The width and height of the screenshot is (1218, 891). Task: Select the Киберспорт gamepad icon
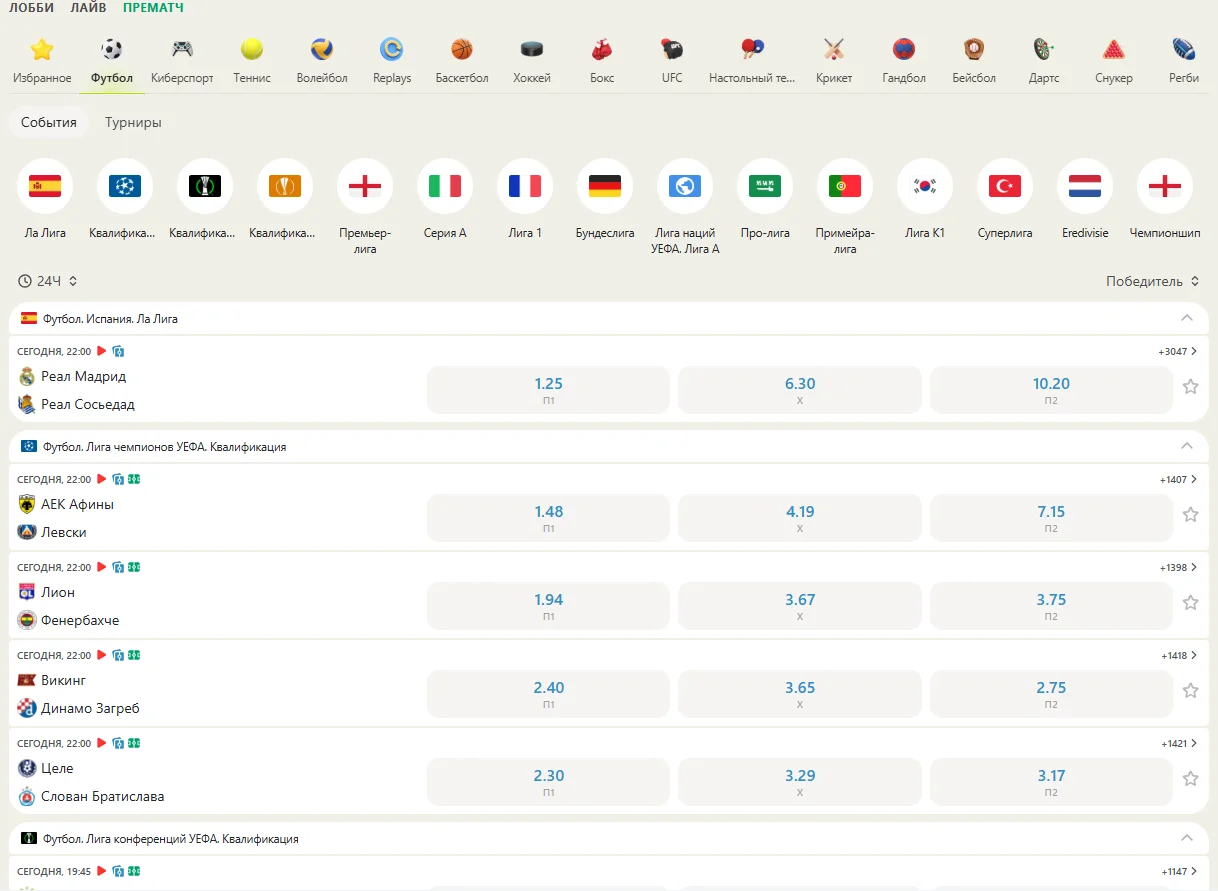pyautogui.click(x=182, y=49)
